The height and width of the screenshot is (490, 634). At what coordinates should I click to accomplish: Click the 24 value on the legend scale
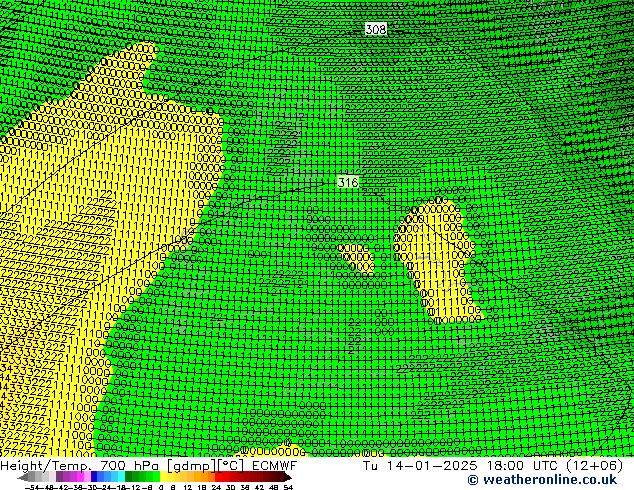tap(216, 487)
